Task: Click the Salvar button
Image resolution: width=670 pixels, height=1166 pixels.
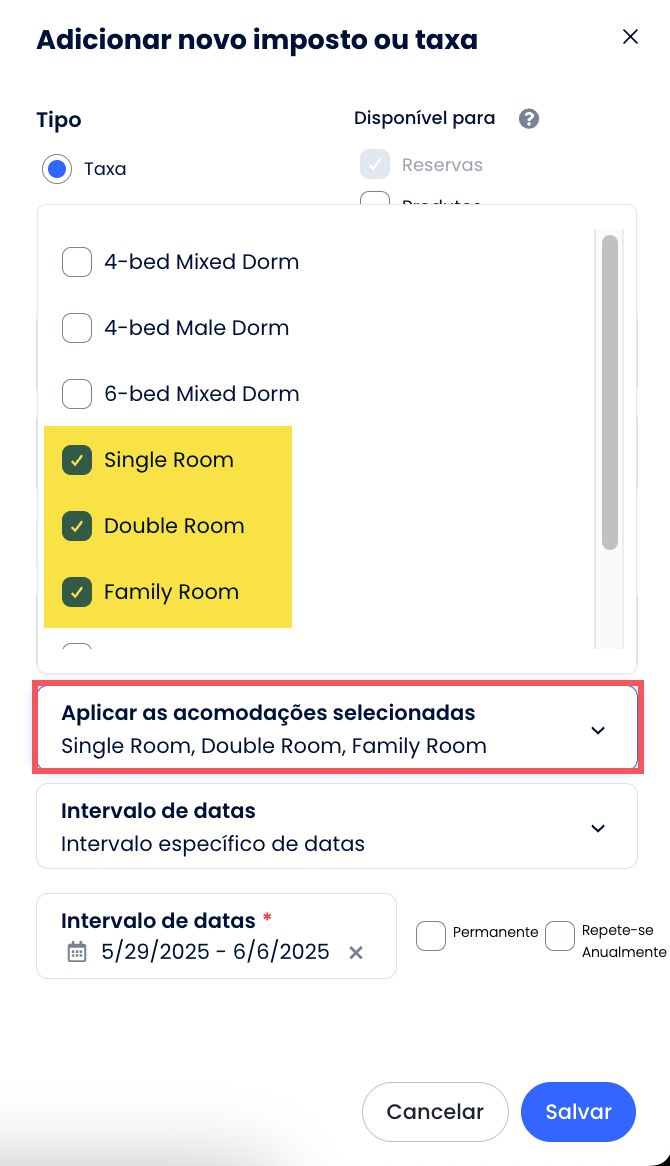Action: (578, 1112)
